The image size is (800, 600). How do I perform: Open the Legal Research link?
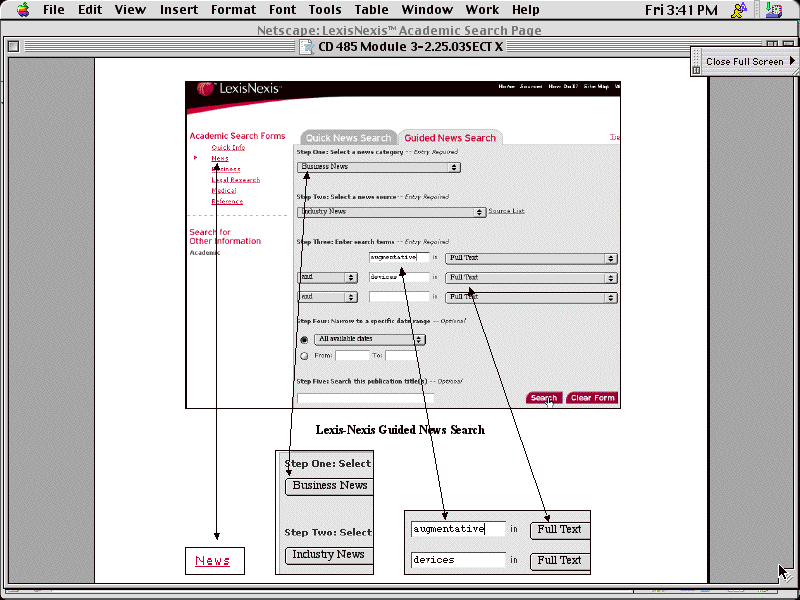(236, 180)
